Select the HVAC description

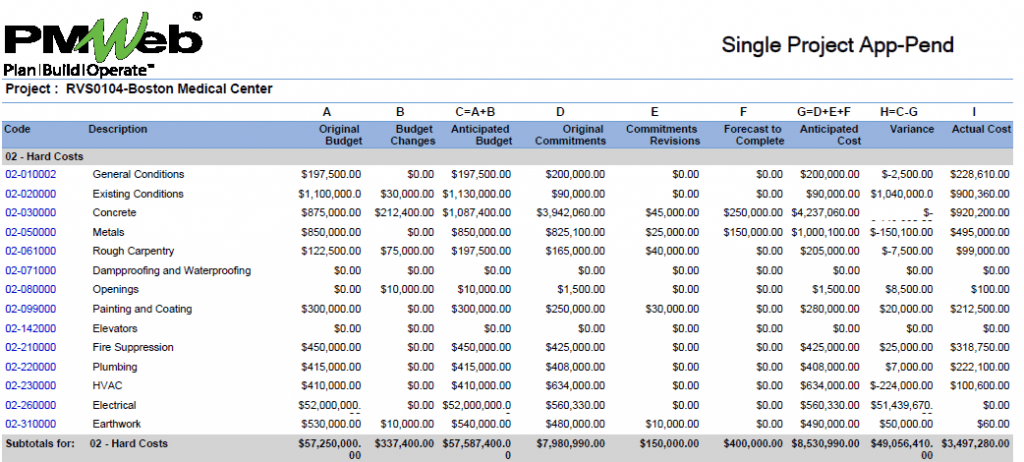point(107,386)
